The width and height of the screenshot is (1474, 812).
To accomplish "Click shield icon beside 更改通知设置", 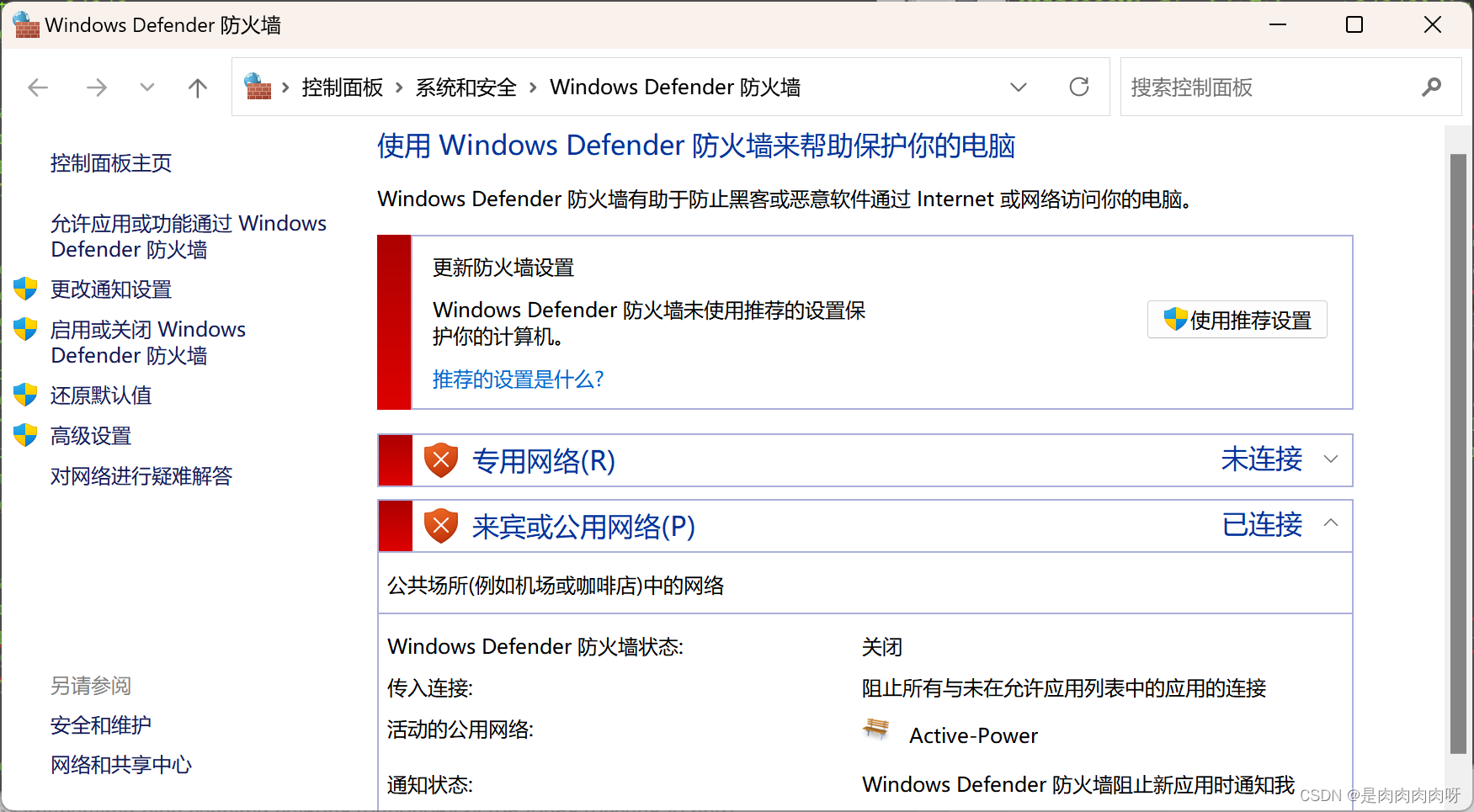I will [25, 289].
